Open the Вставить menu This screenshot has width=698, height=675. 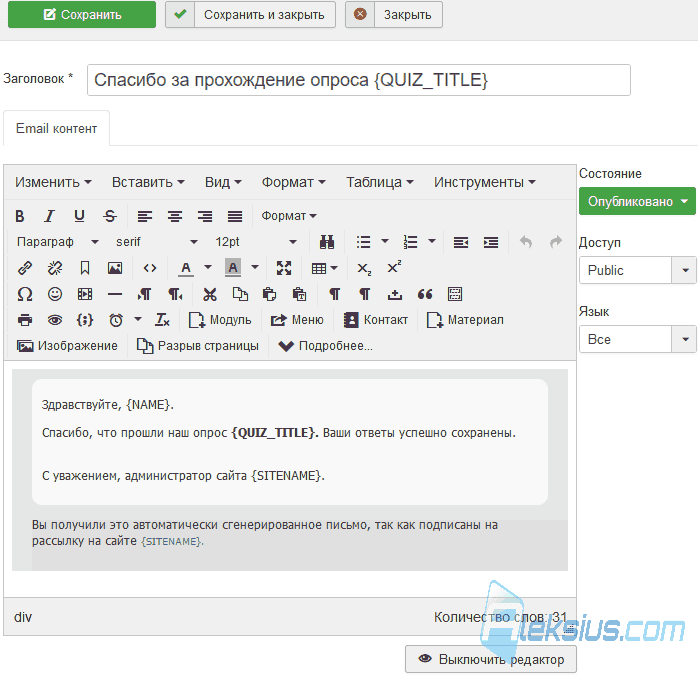pyautogui.click(x=148, y=182)
